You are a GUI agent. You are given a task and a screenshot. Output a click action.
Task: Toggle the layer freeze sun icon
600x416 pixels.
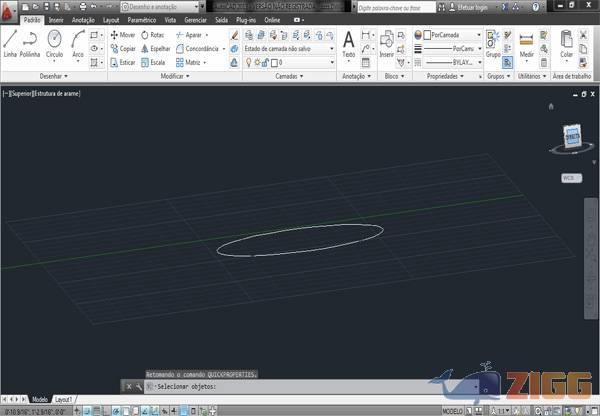[x=257, y=62]
